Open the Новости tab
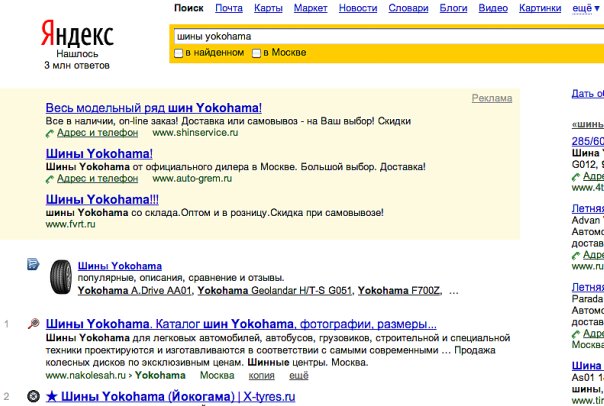This screenshot has height=406, width=604. [x=358, y=8]
